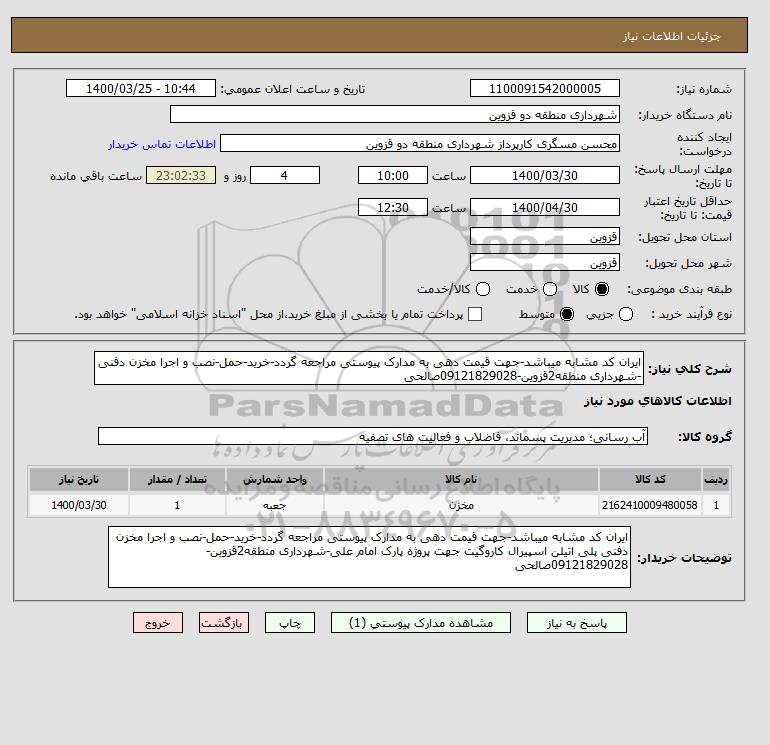This screenshot has height=745, width=770.
Task: Click the validity time field 12:30
Action: 393,207
